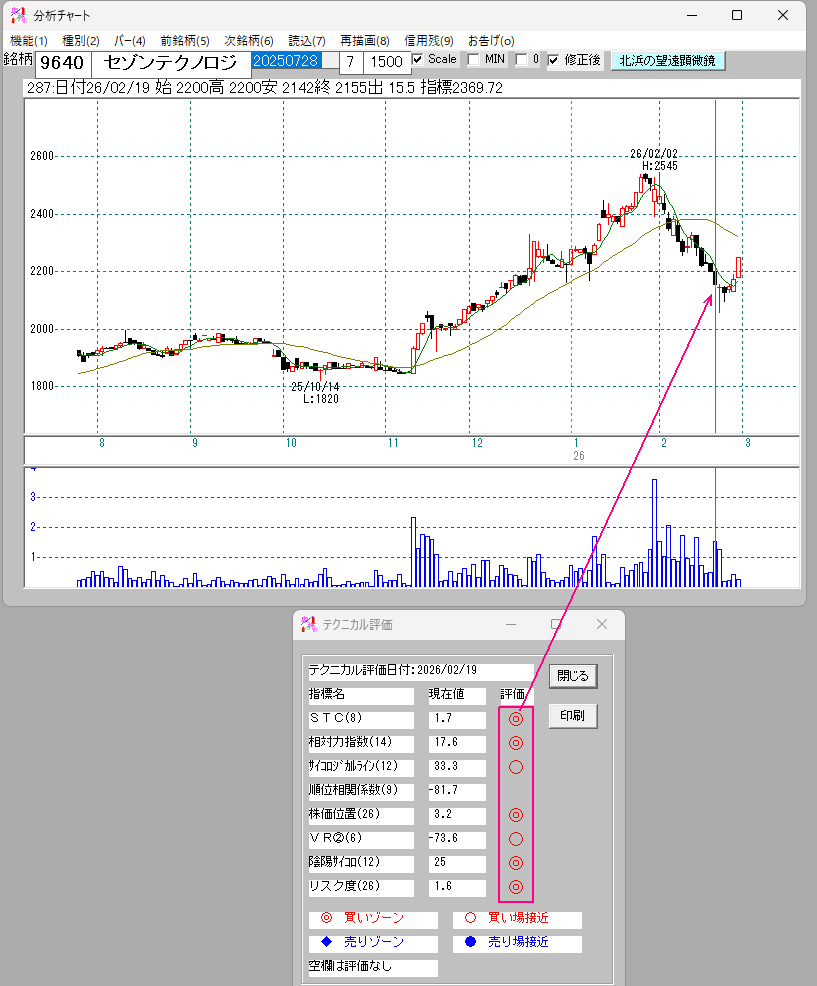
Task: Click the リスク度(26) evaluation double-circle icon
Action: point(516,887)
